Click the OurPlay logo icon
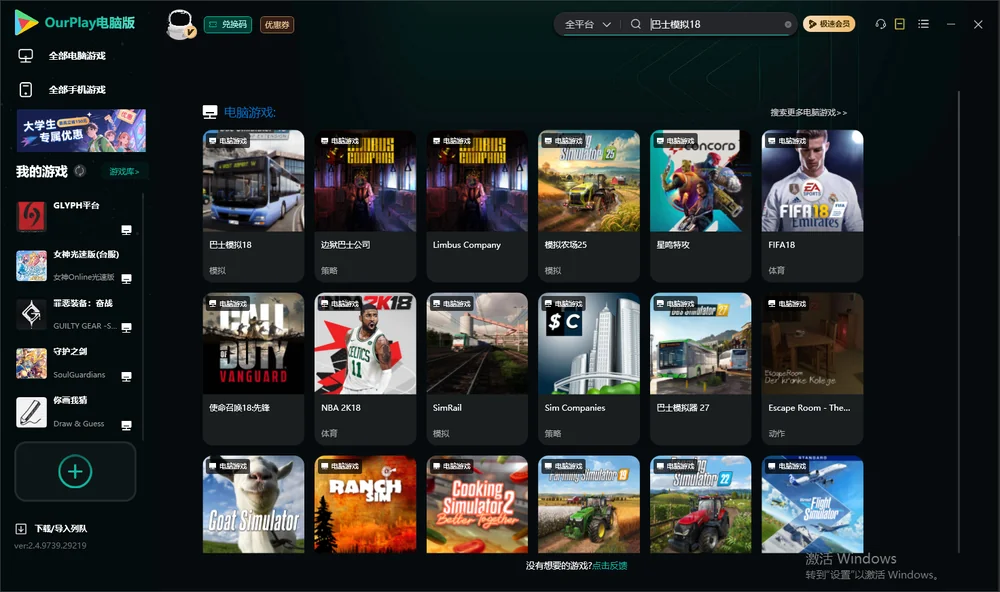The height and width of the screenshot is (592, 1000). [26, 23]
